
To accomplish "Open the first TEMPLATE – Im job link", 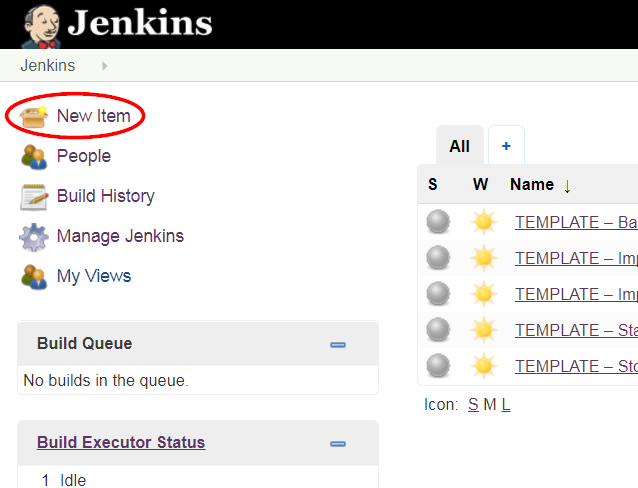I will [576, 258].
